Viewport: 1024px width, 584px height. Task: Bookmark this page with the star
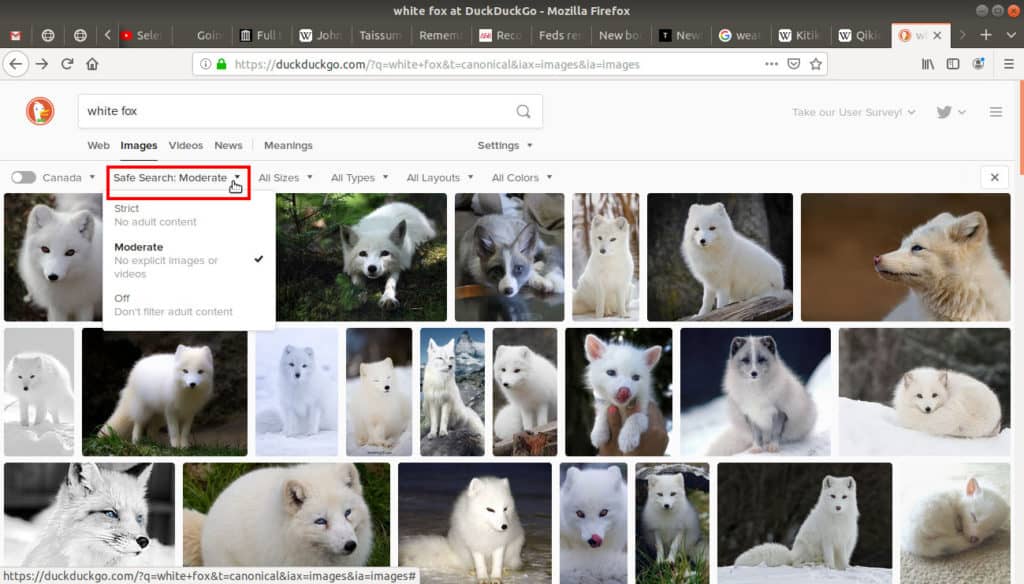816,64
